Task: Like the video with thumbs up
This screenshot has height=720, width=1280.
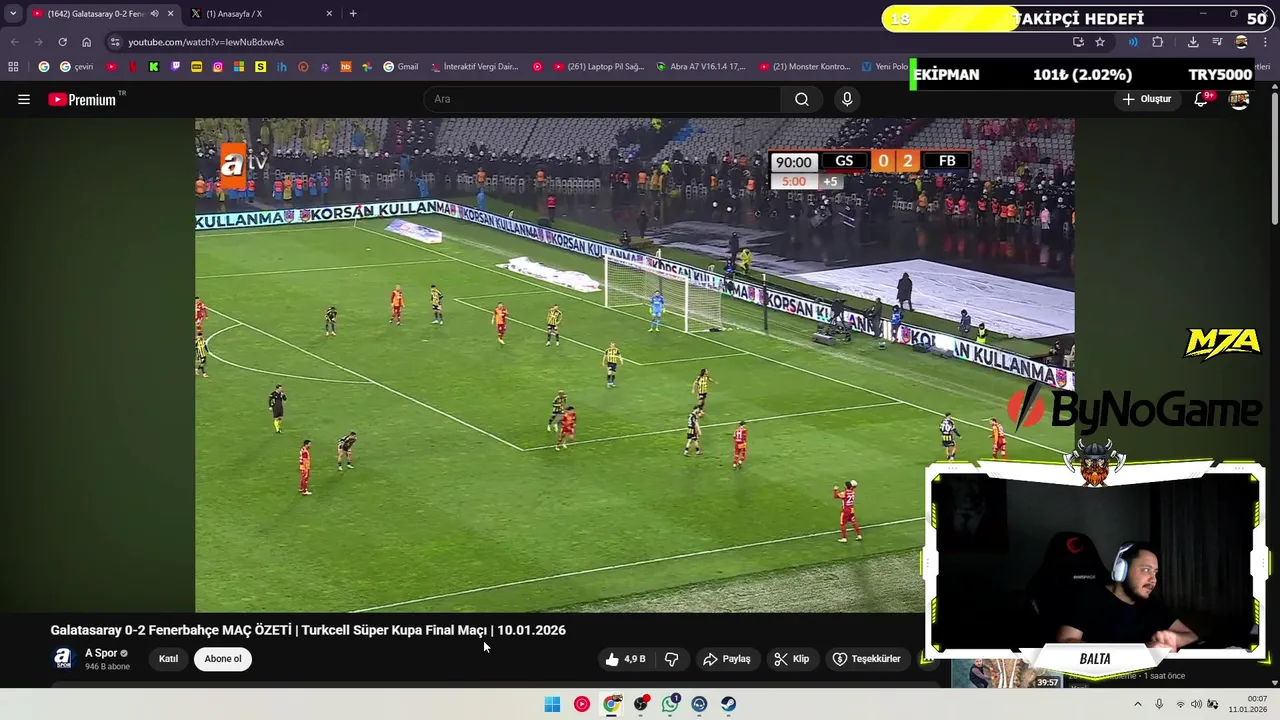Action: [625, 659]
